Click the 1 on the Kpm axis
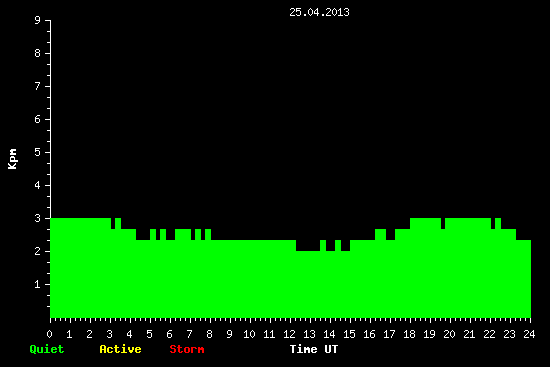550x367 pixels. pyautogui.click(x=38, y=284)
